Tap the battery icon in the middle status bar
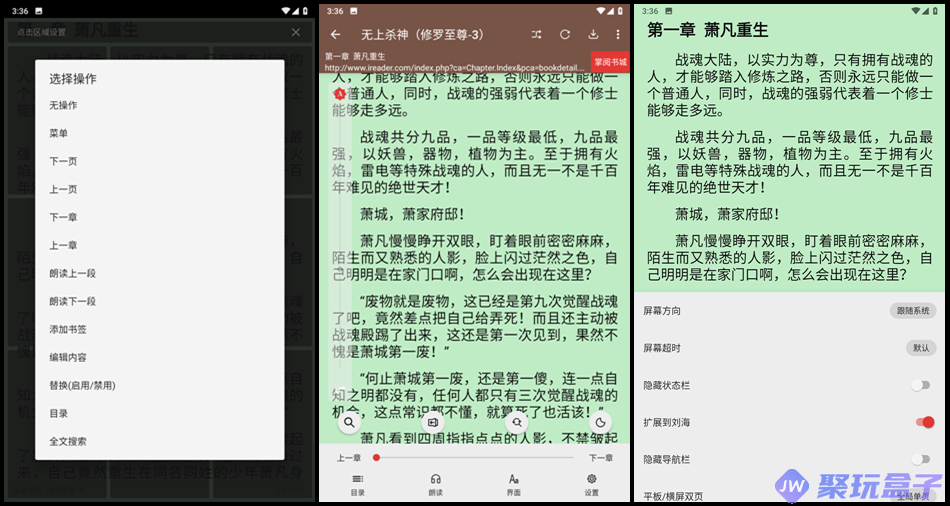 coord(620,11)
